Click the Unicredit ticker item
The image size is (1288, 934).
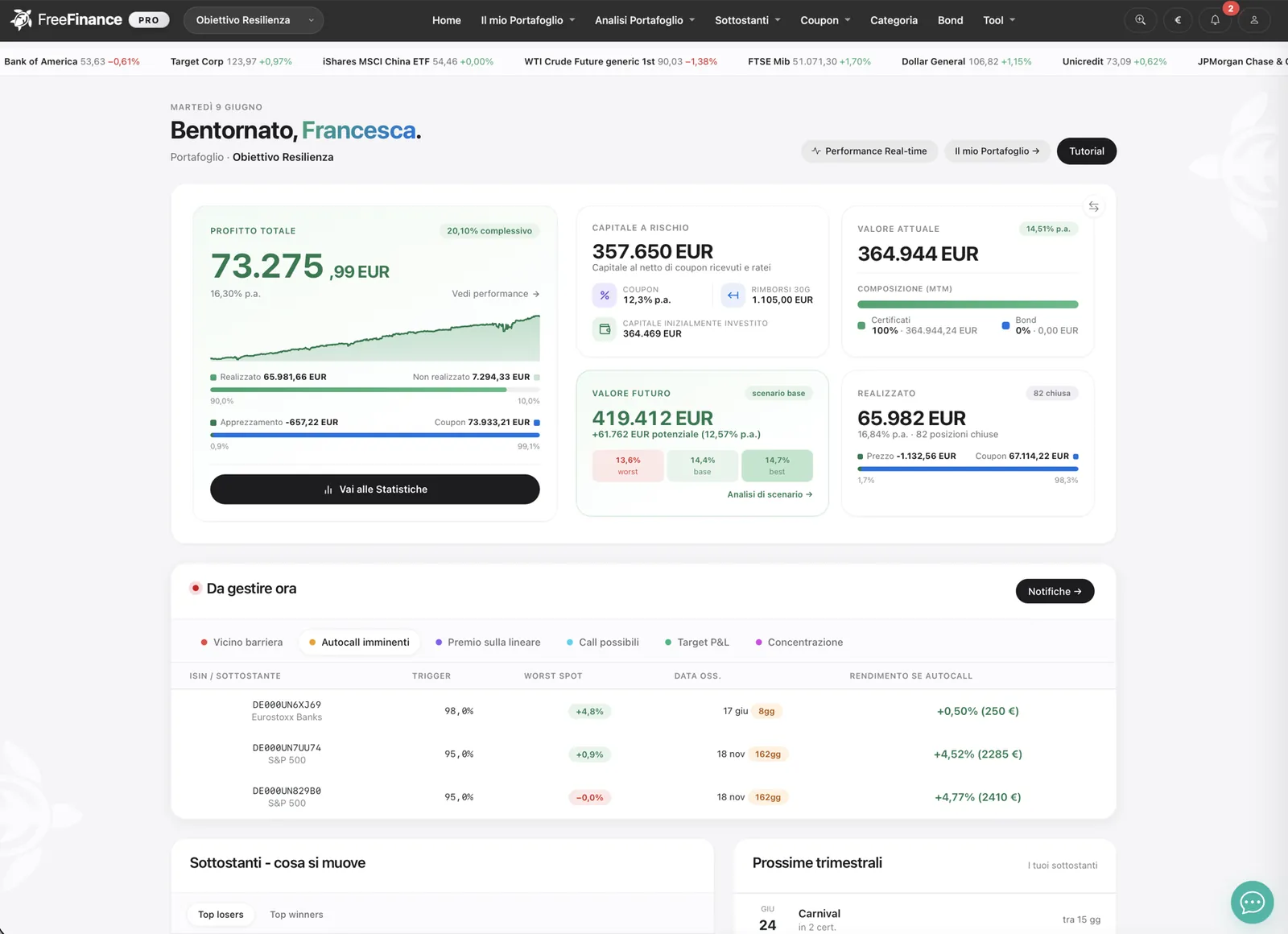(1114, 61)
